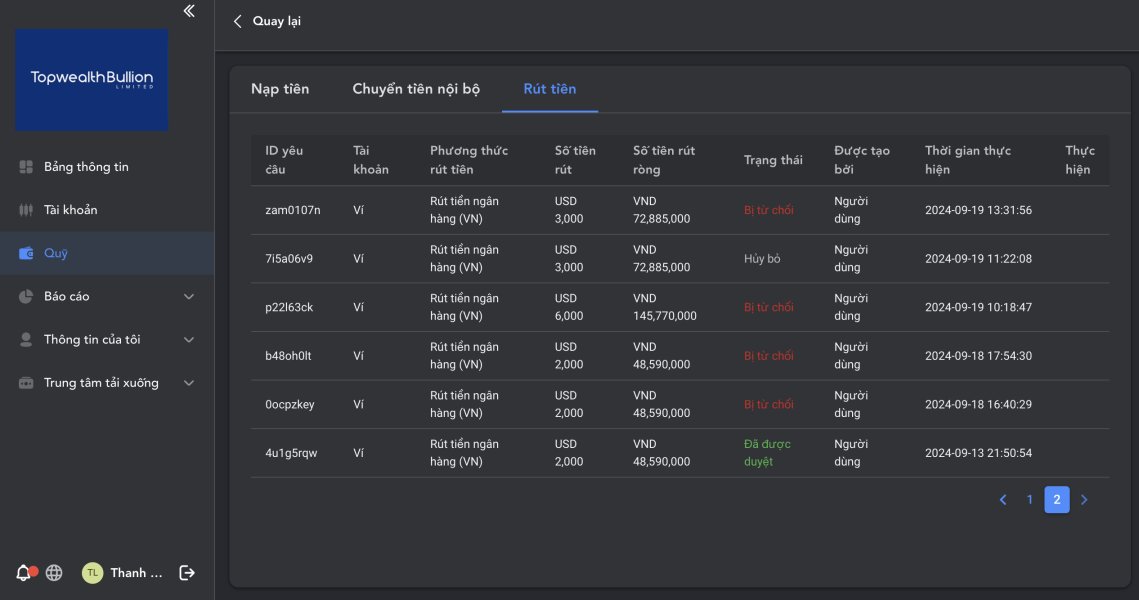Screen dimensions: 1139x600
Task: Click the Topwealth Bullion logo
Action: coord(91,79)
